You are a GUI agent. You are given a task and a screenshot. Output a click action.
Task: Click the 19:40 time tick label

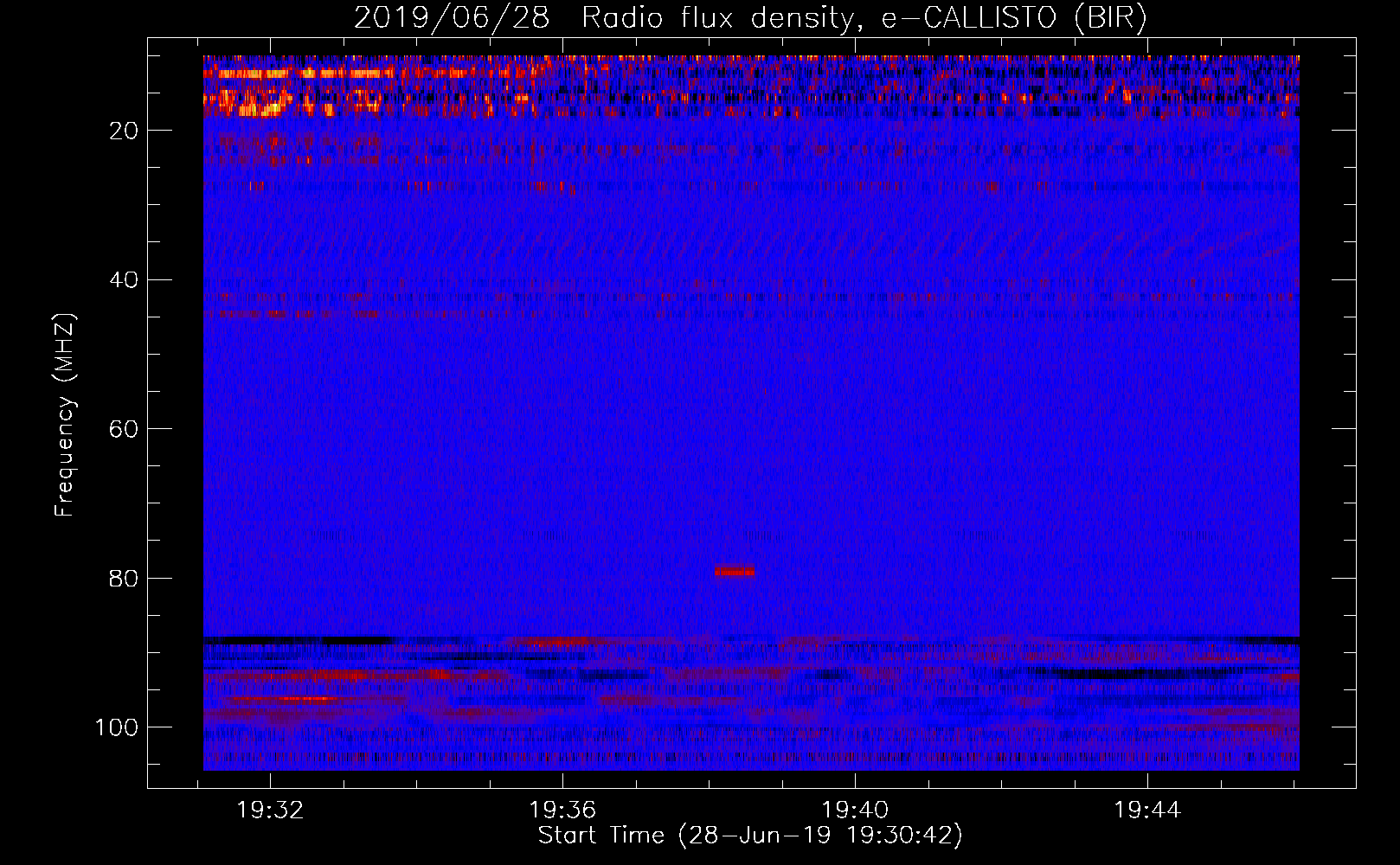tap(855, 811)
